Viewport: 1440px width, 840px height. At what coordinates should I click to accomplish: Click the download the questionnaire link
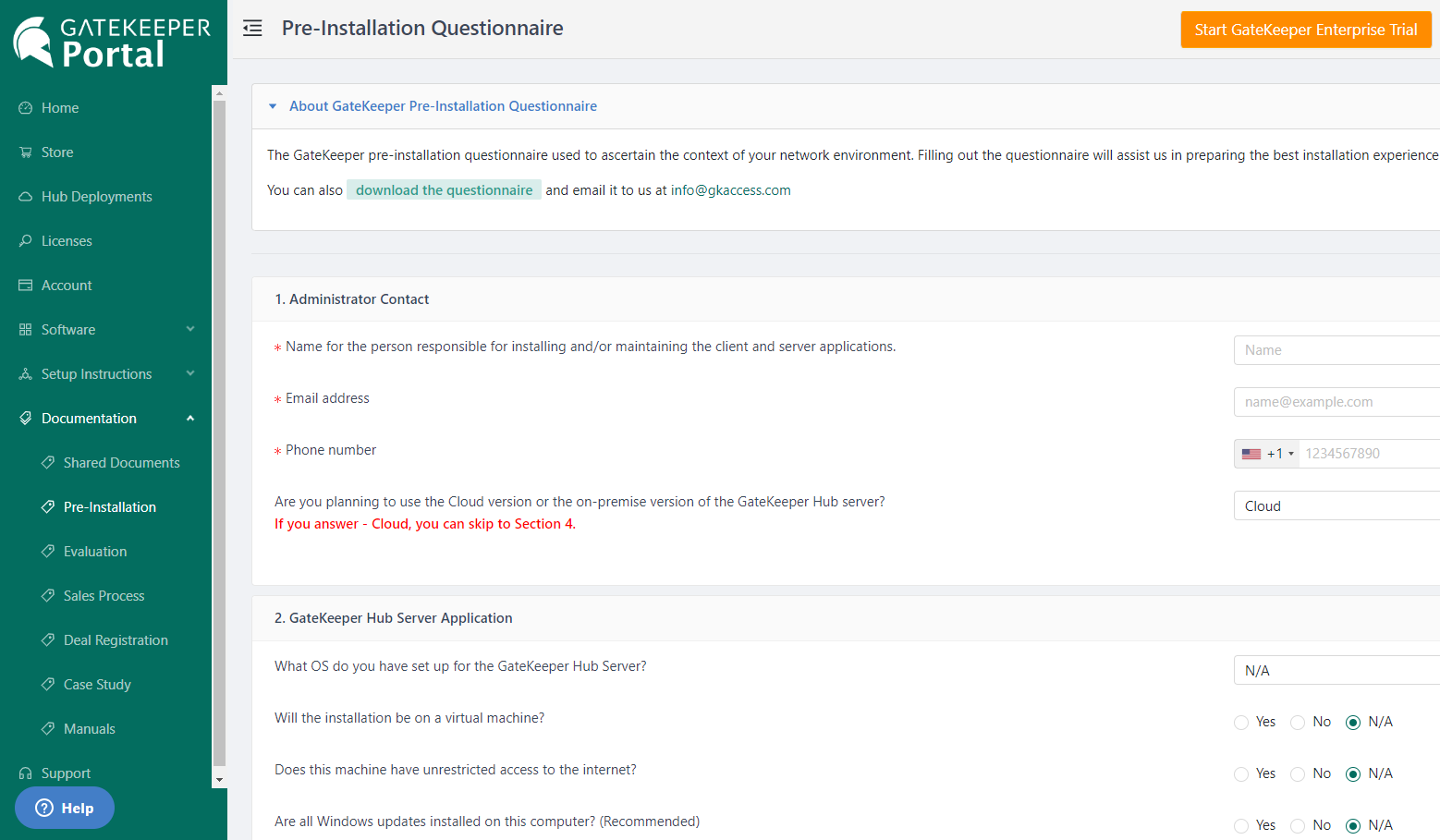(x=444, y=189)
